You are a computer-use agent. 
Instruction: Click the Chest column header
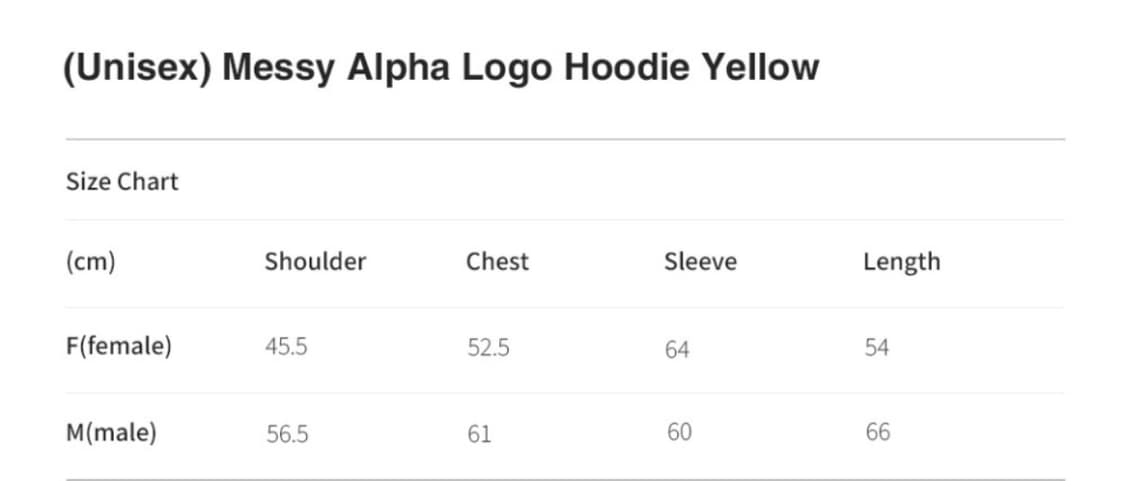(x=497, y=262)
